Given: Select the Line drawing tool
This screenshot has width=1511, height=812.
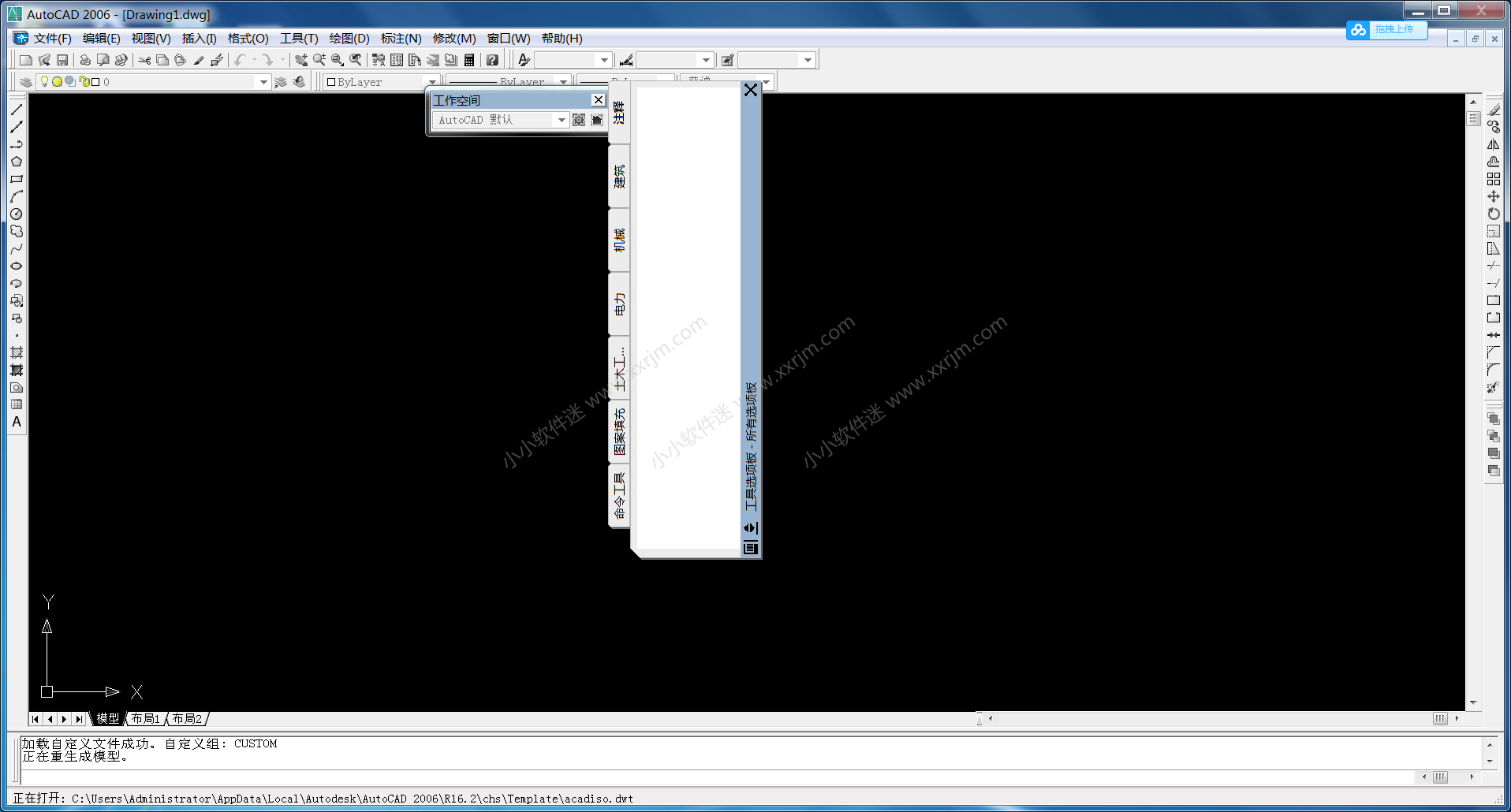Looking at the screenshot, I should coord(17,110).
